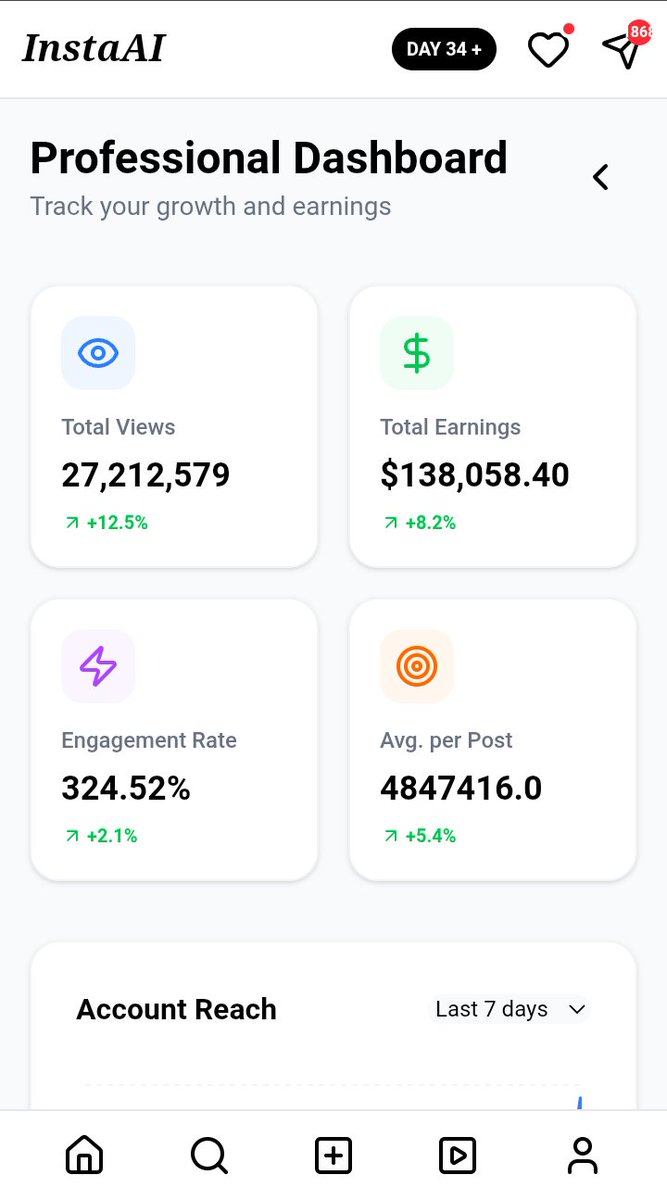Open Reels video tab in bottom bar
Screen dimensions: 667x1200
458,1156
